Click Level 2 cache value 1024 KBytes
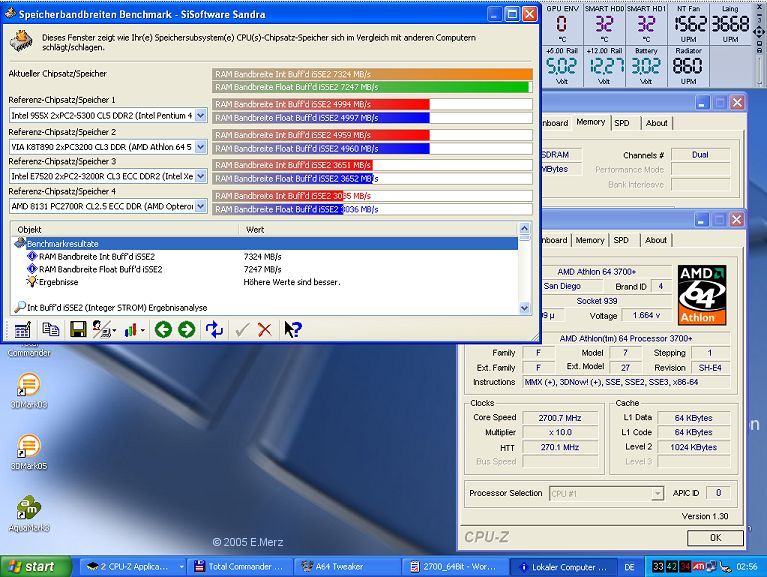767x577 pixels. [693, 447]
